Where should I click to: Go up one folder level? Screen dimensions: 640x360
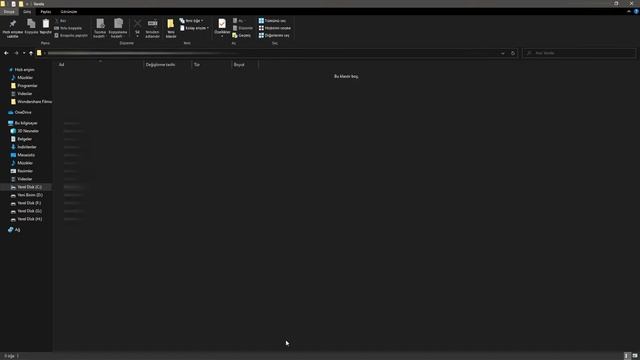click(31, 53)
